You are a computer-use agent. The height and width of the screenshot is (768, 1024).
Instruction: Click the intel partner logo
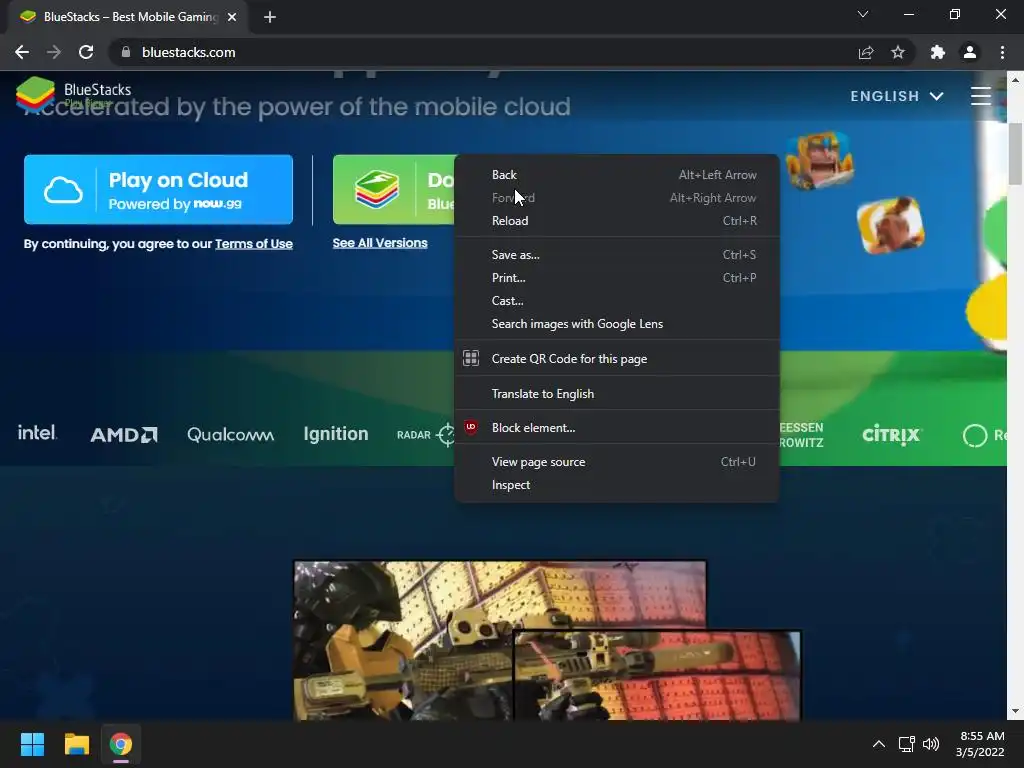[37, 433]
